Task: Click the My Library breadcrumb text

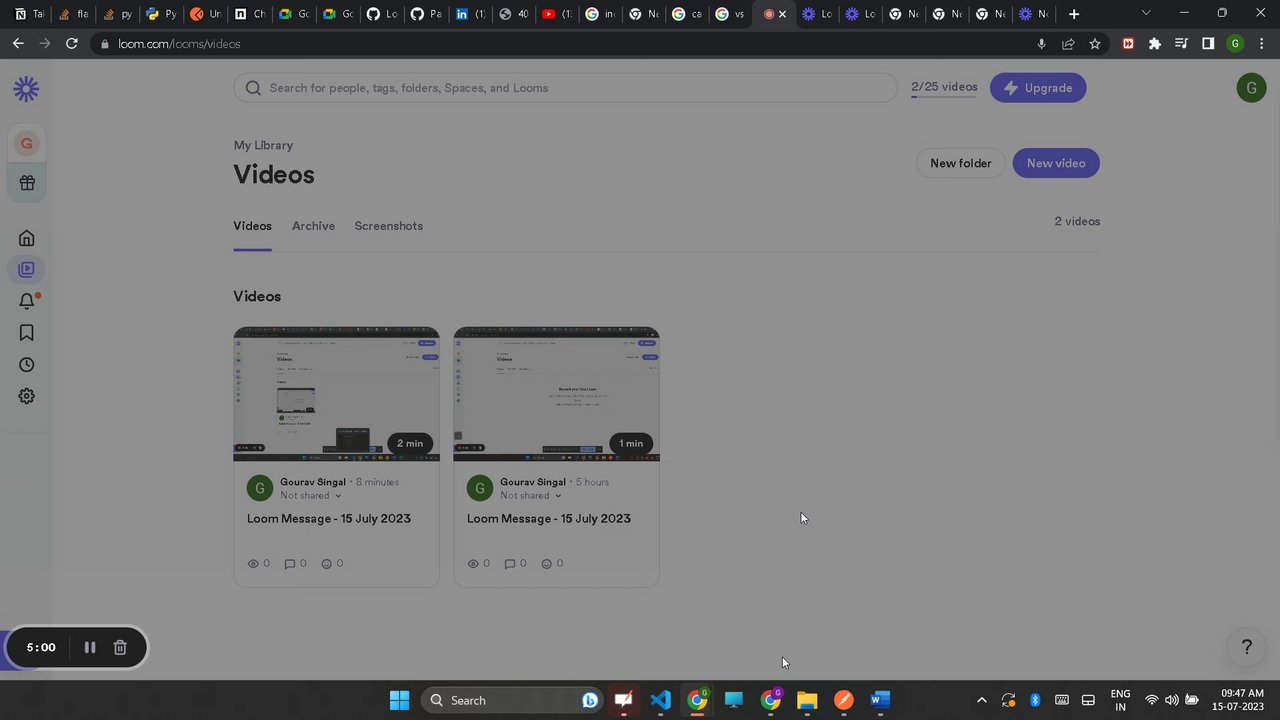Action: 263,145
